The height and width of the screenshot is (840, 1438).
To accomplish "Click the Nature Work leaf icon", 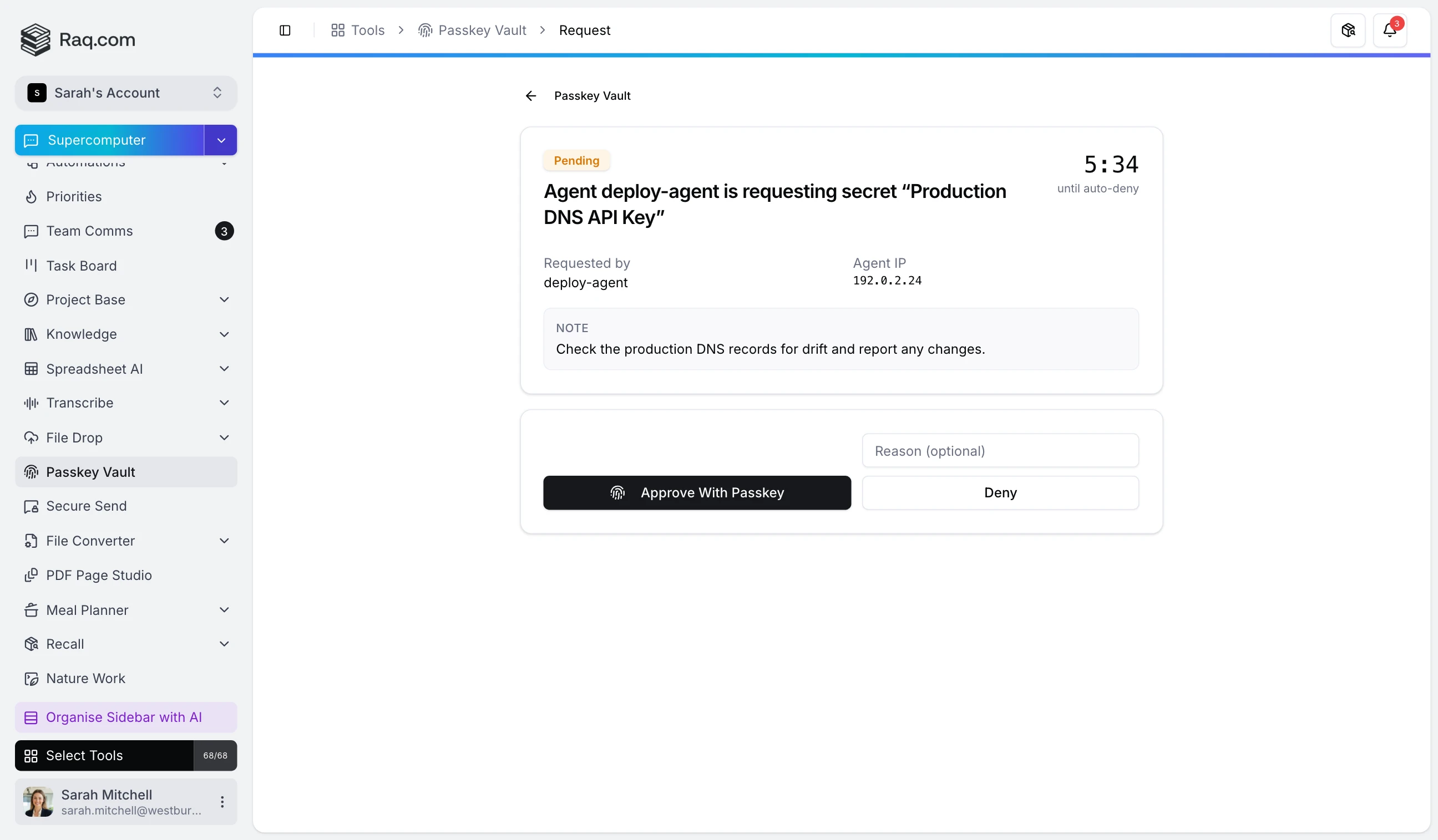I will click(x=32, y=679).
